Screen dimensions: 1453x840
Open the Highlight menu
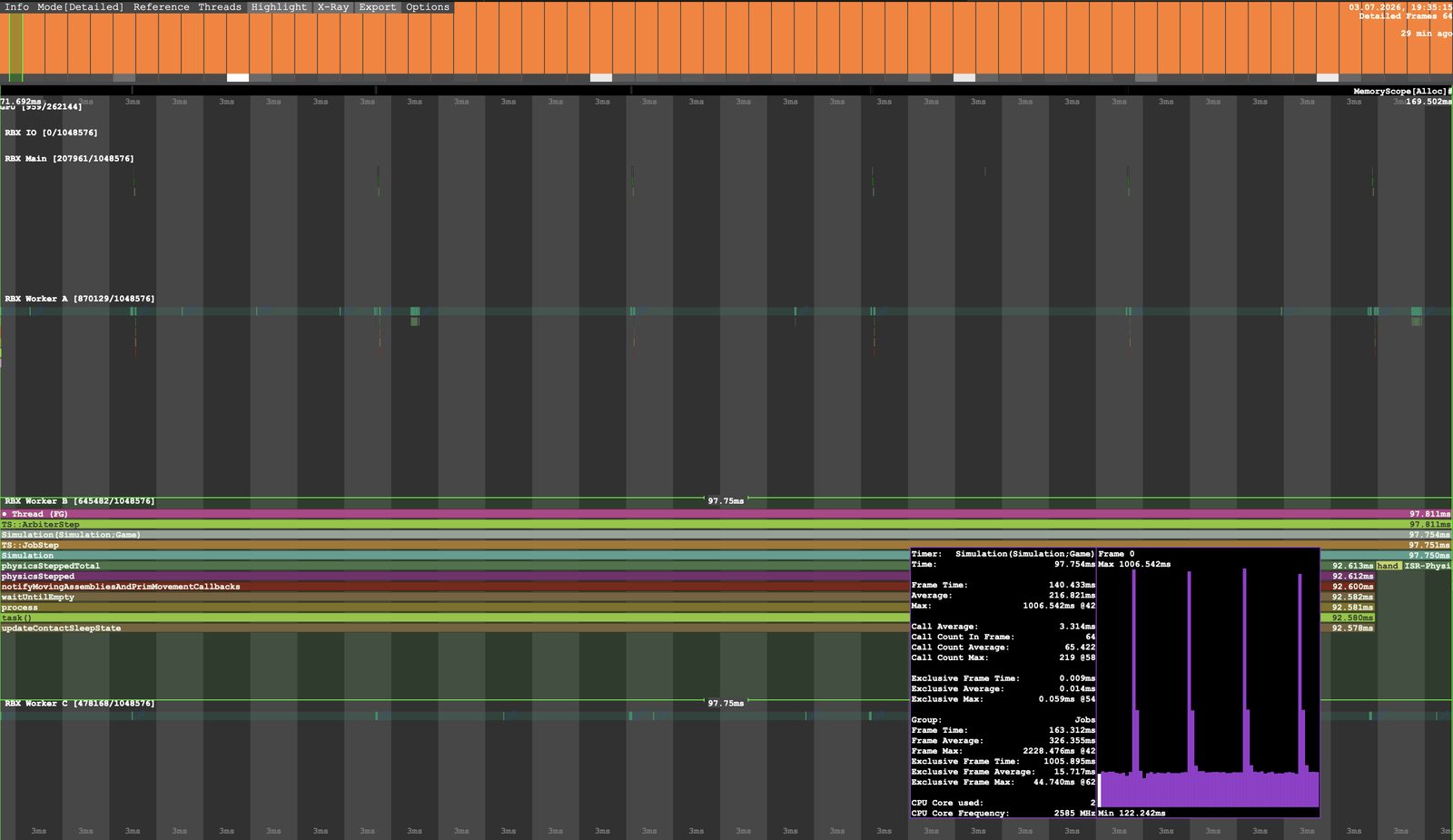click(279, 6)
